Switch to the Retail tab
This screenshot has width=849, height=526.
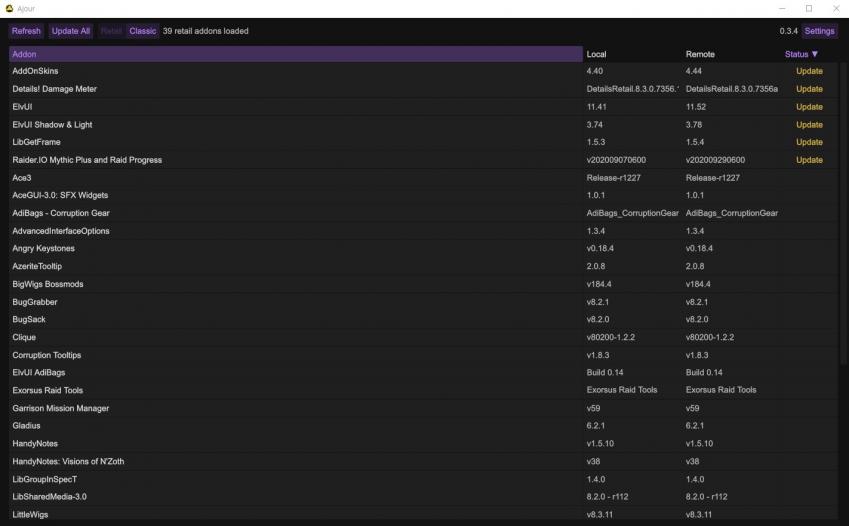point(111,31)
